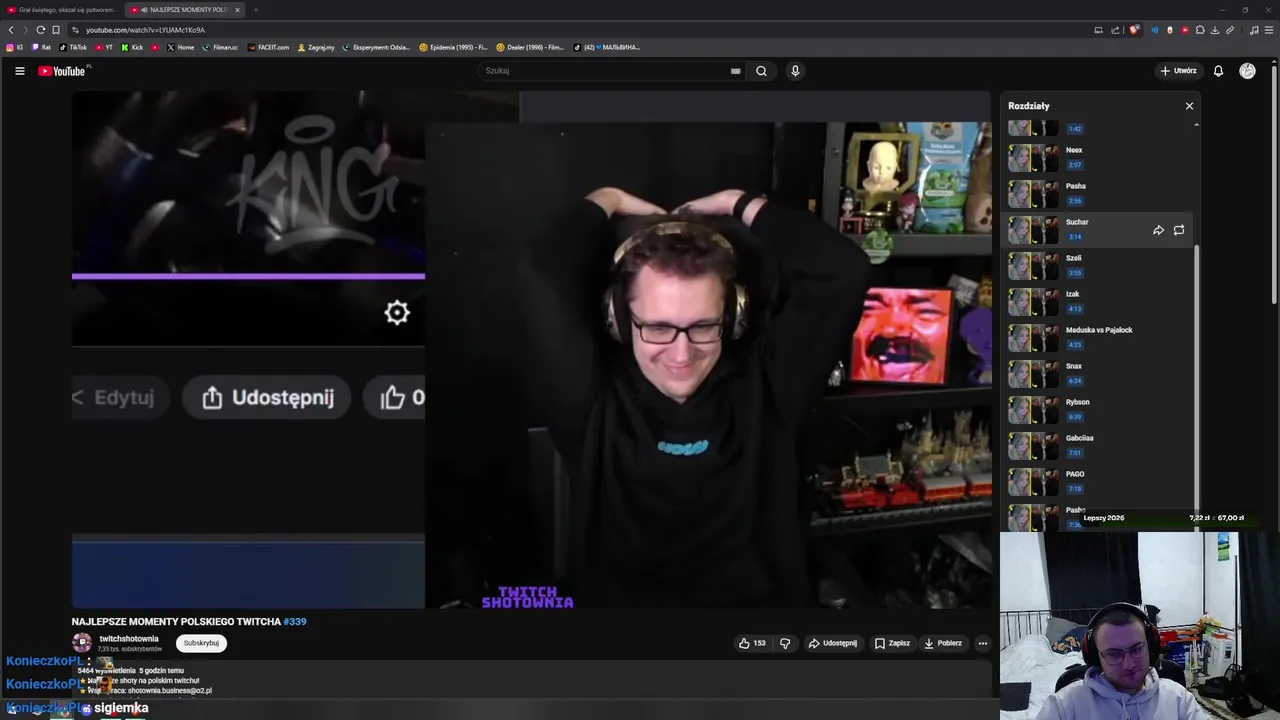Jump to the PAGO chapter
Image resolution: width=1280 pixels, height=720 pixels.
[x=1098, y=482]
